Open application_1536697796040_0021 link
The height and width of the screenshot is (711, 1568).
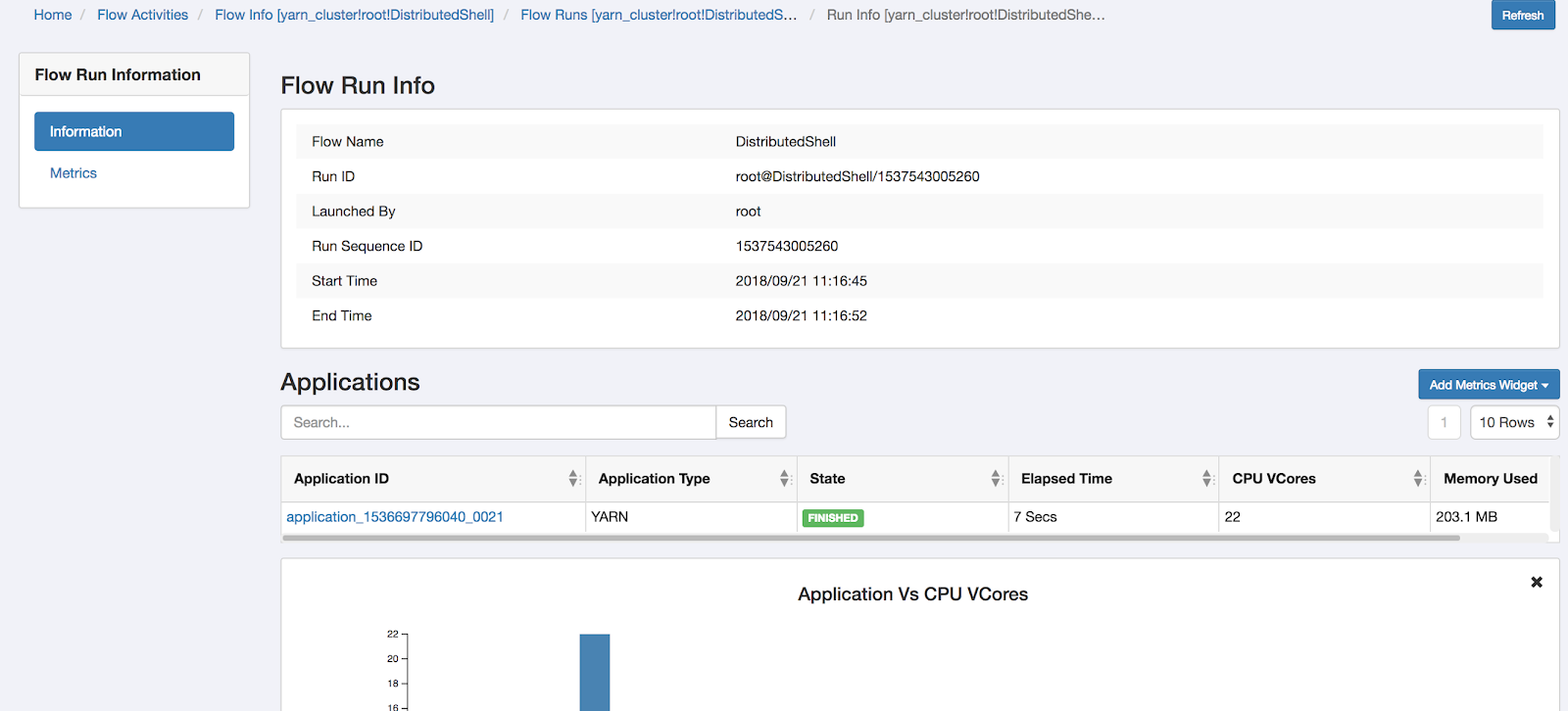tap(395, 517)
